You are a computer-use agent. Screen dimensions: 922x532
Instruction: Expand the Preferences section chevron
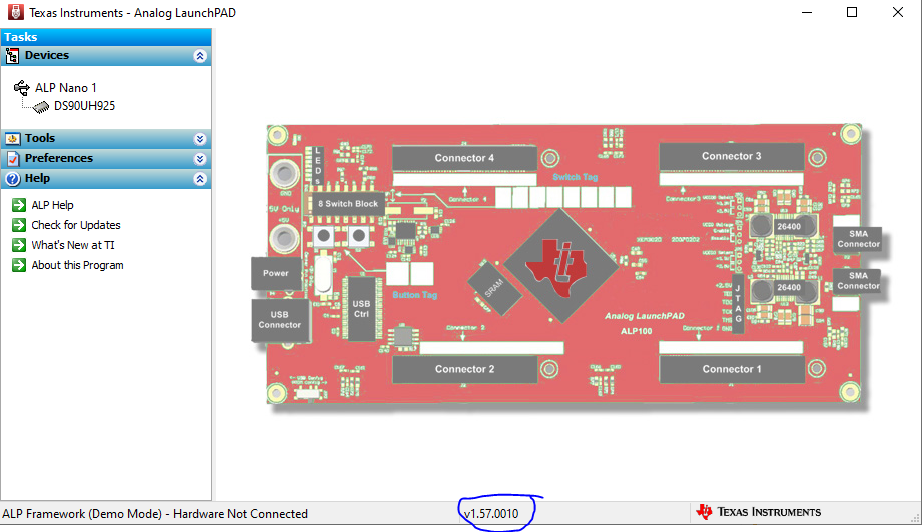(200, 159)
